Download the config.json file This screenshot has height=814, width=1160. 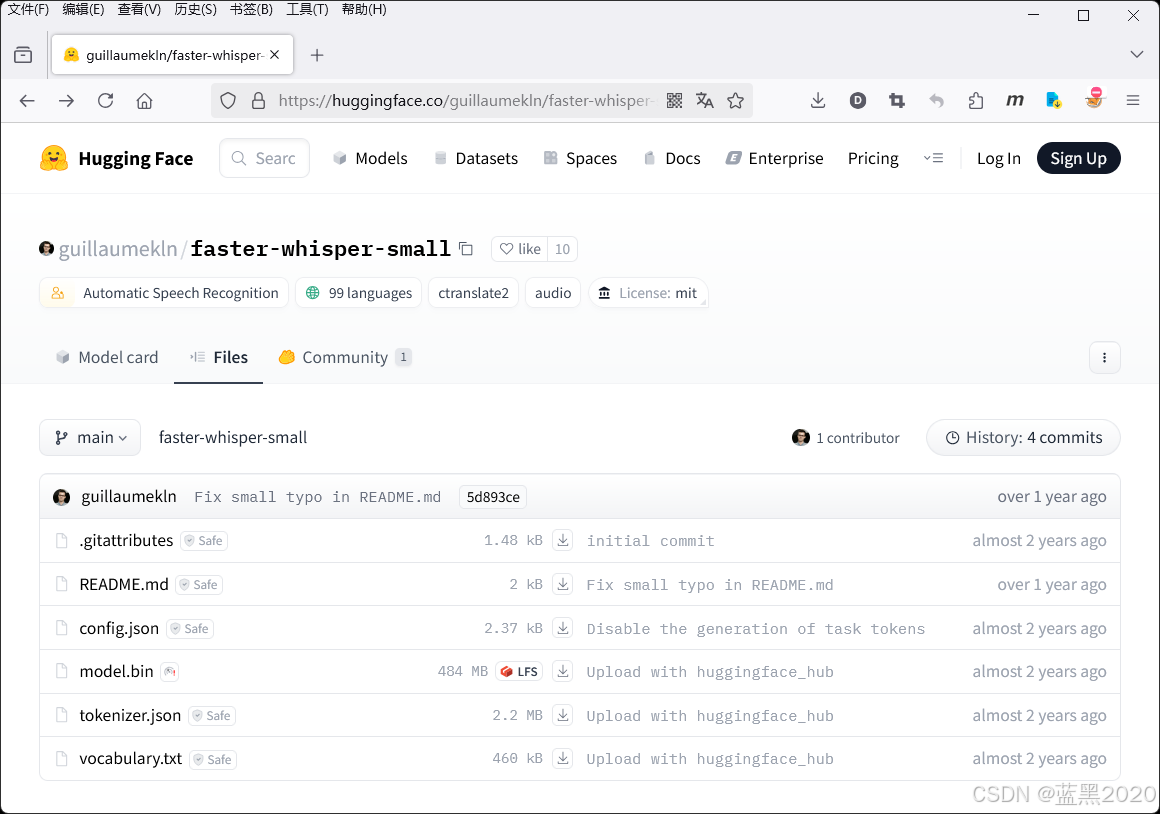click(x=563, y=628)
